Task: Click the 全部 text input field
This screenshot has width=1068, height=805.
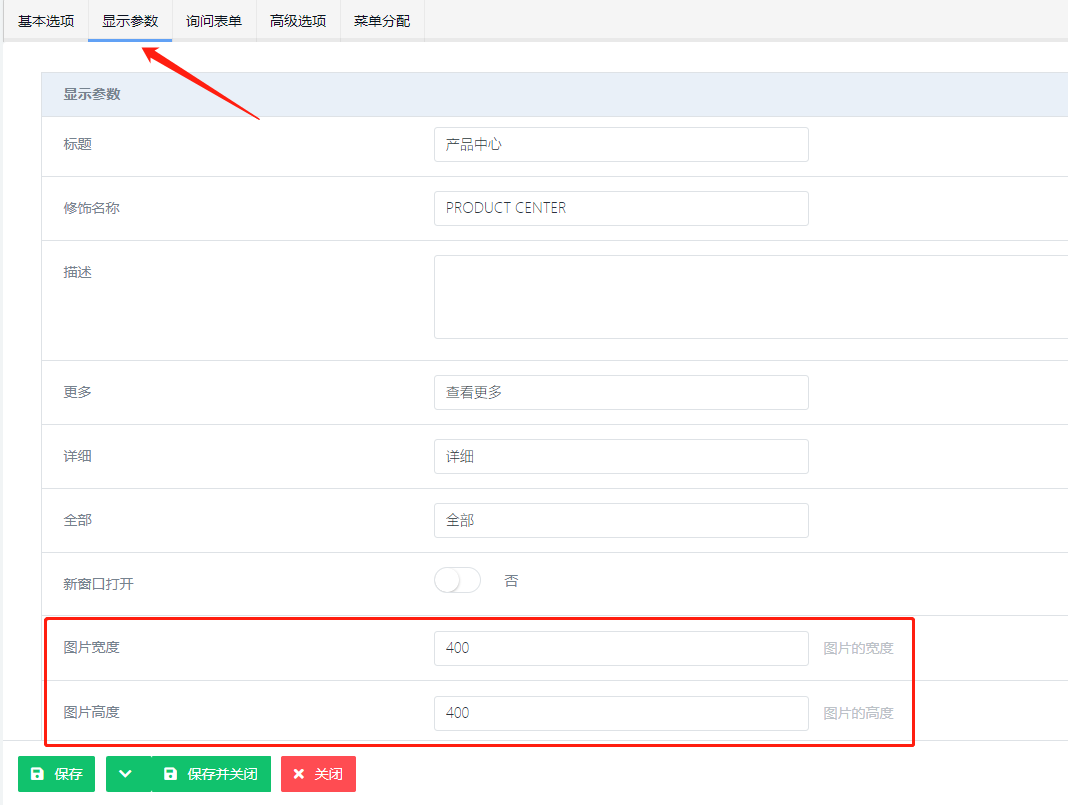Action: click(x=620, y=520)
